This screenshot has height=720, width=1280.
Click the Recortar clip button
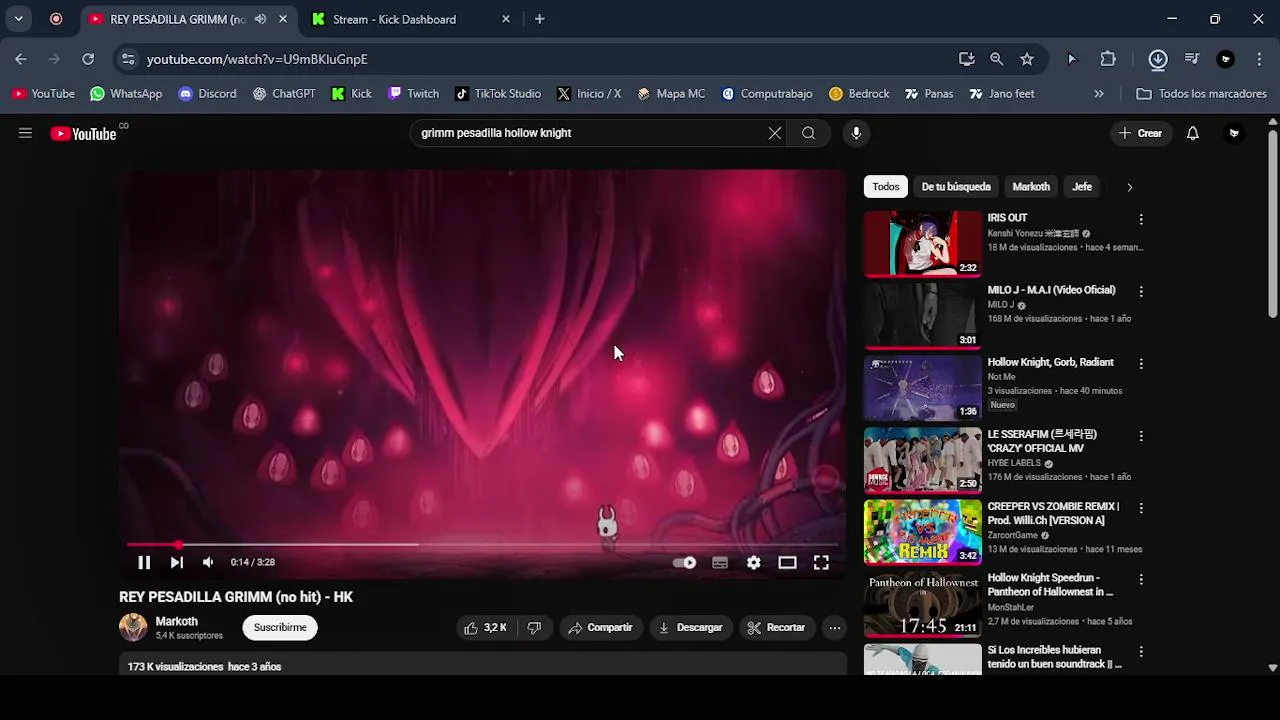point(776,628)
